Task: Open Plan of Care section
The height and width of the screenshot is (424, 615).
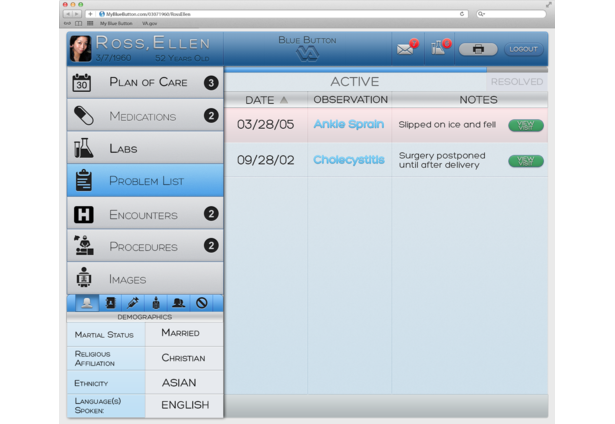Action: 145,82
